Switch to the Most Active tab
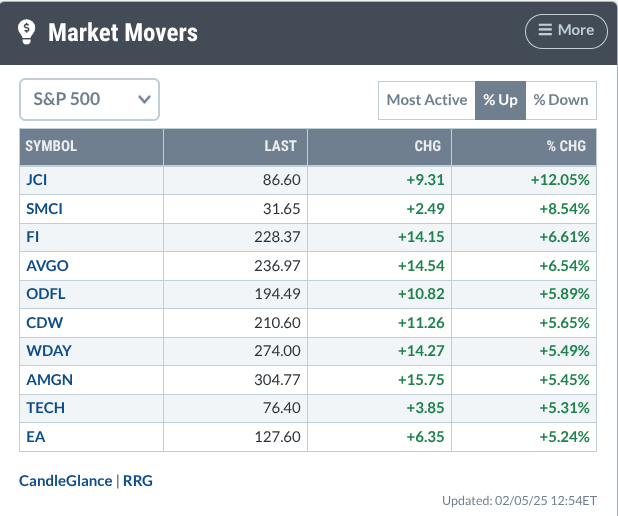The height and width of the screenshot is (516, 618). point(427,100)
